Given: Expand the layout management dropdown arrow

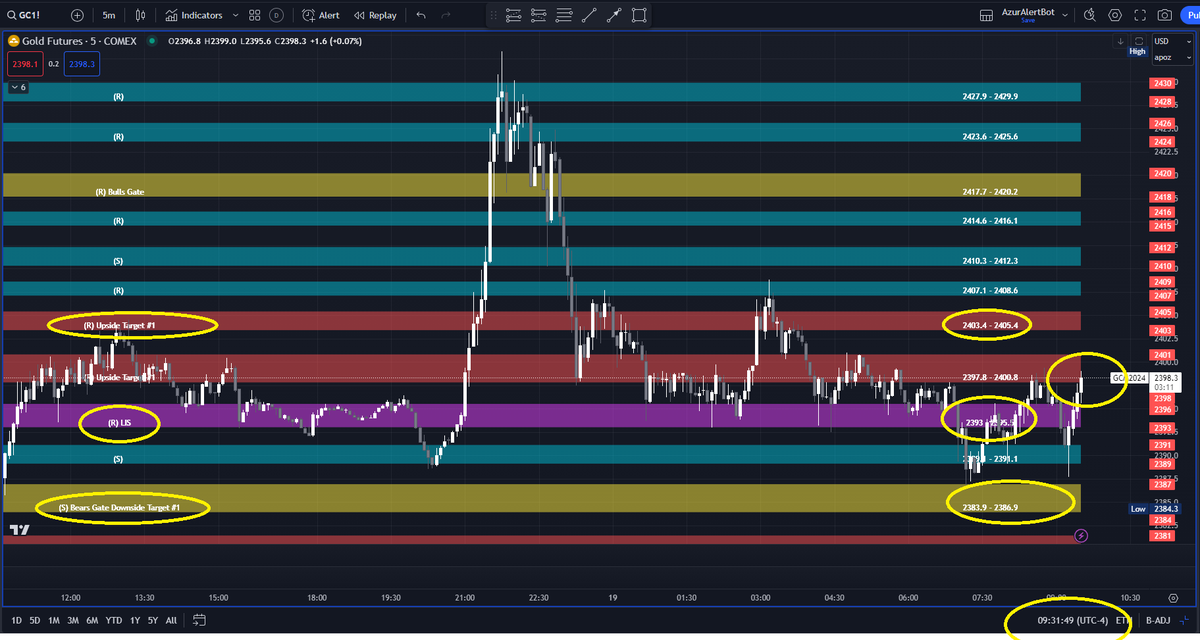Looking at the screenshot, I should pyautogui.click(x=1065, y=15).
